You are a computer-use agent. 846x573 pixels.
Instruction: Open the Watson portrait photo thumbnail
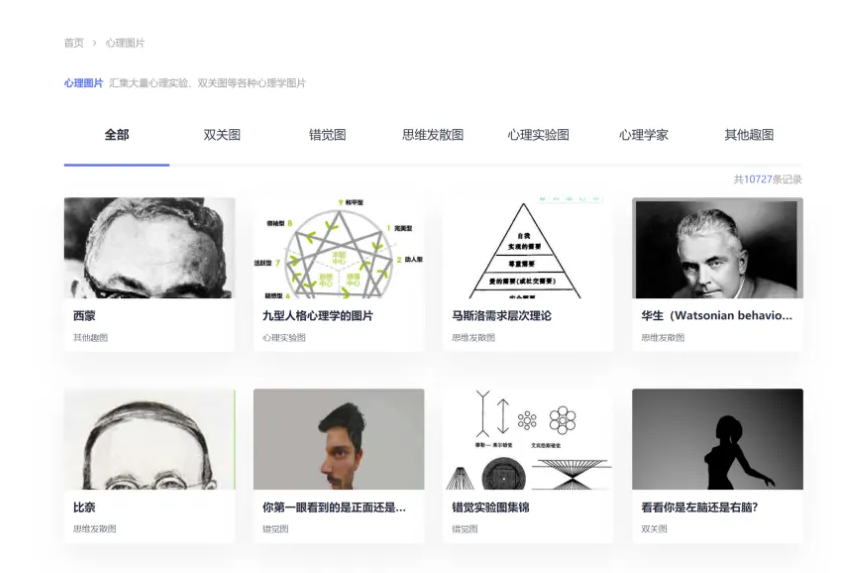click(718, 248)
